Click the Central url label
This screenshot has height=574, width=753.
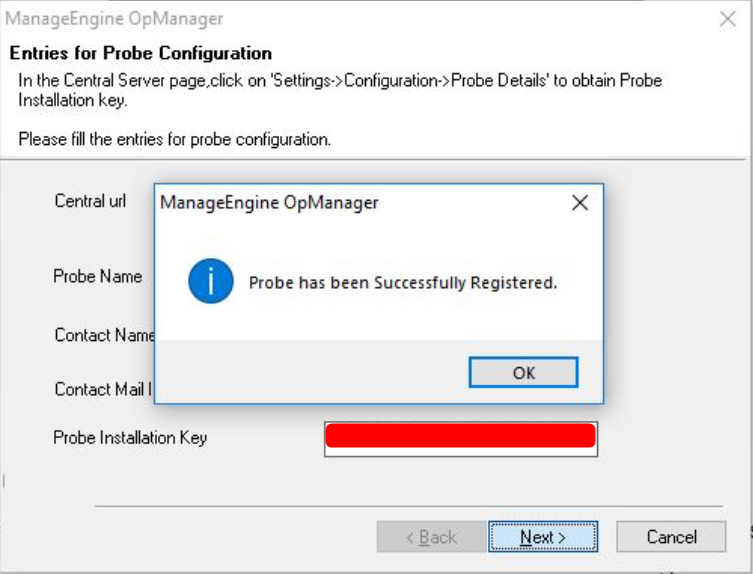click(90, 201)
